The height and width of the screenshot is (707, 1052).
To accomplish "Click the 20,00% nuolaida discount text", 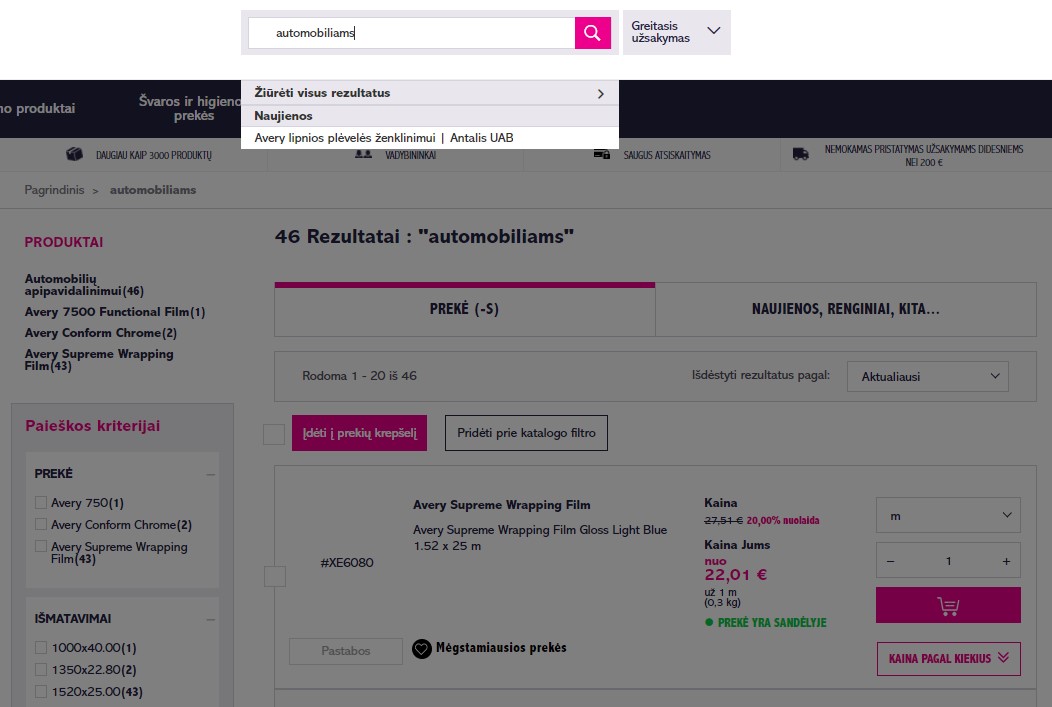I will point(783,521).
